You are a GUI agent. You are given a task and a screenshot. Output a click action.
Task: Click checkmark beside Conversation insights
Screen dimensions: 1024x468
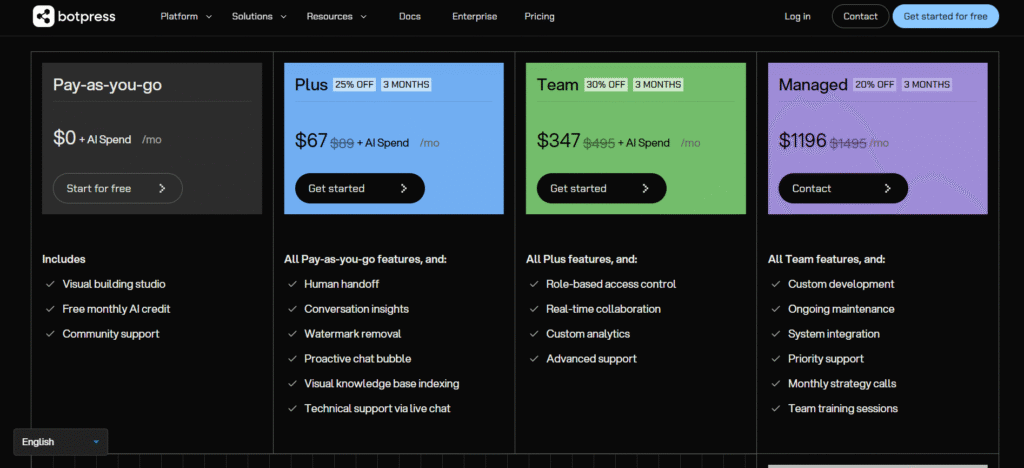(x=292, y=309)
